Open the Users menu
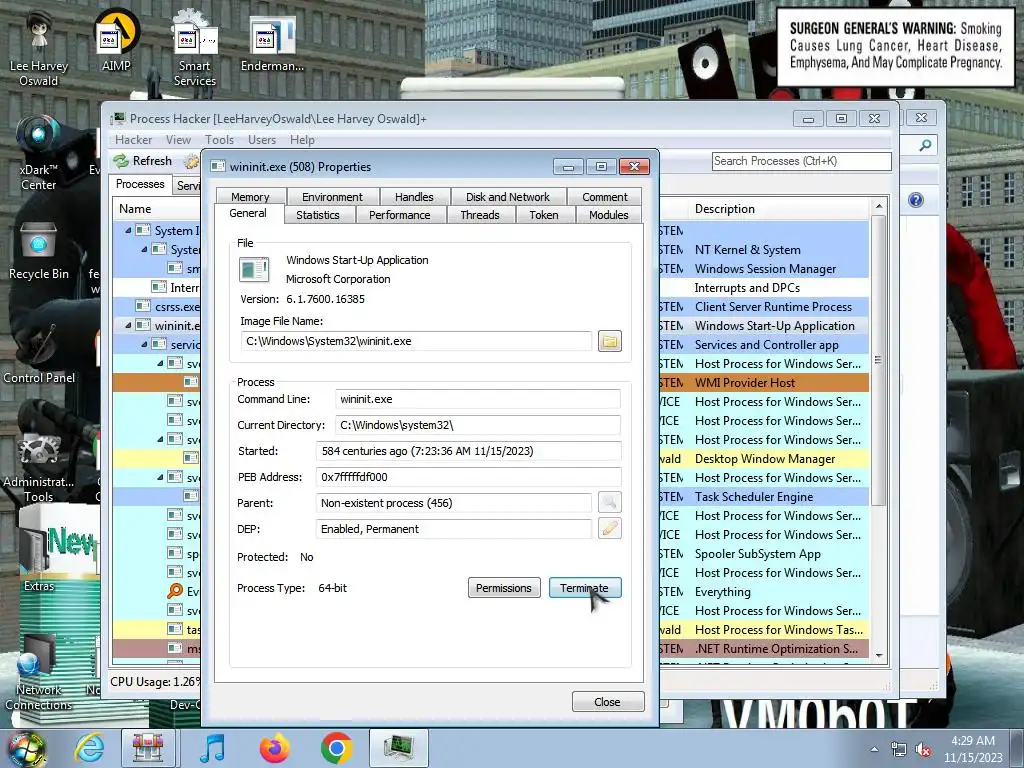Viewport: 1024px width, 768px height. coord(262,140)
